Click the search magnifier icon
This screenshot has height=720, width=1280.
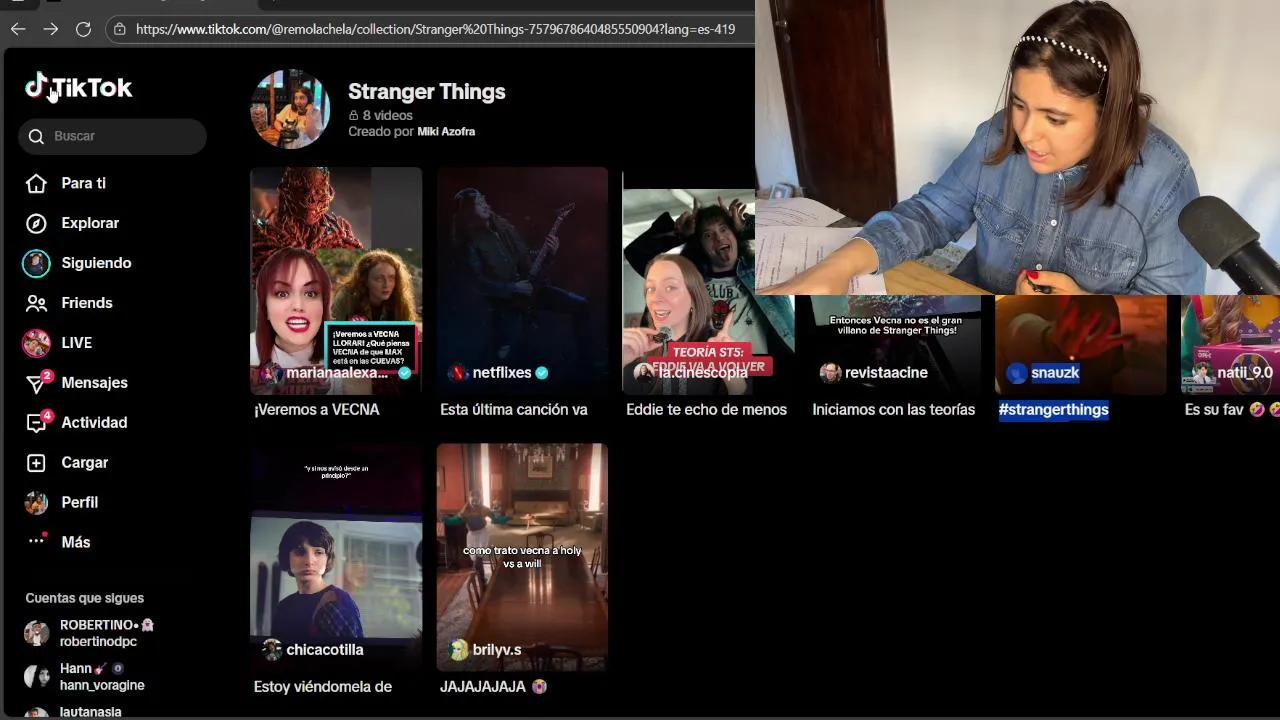click(37, 136)
